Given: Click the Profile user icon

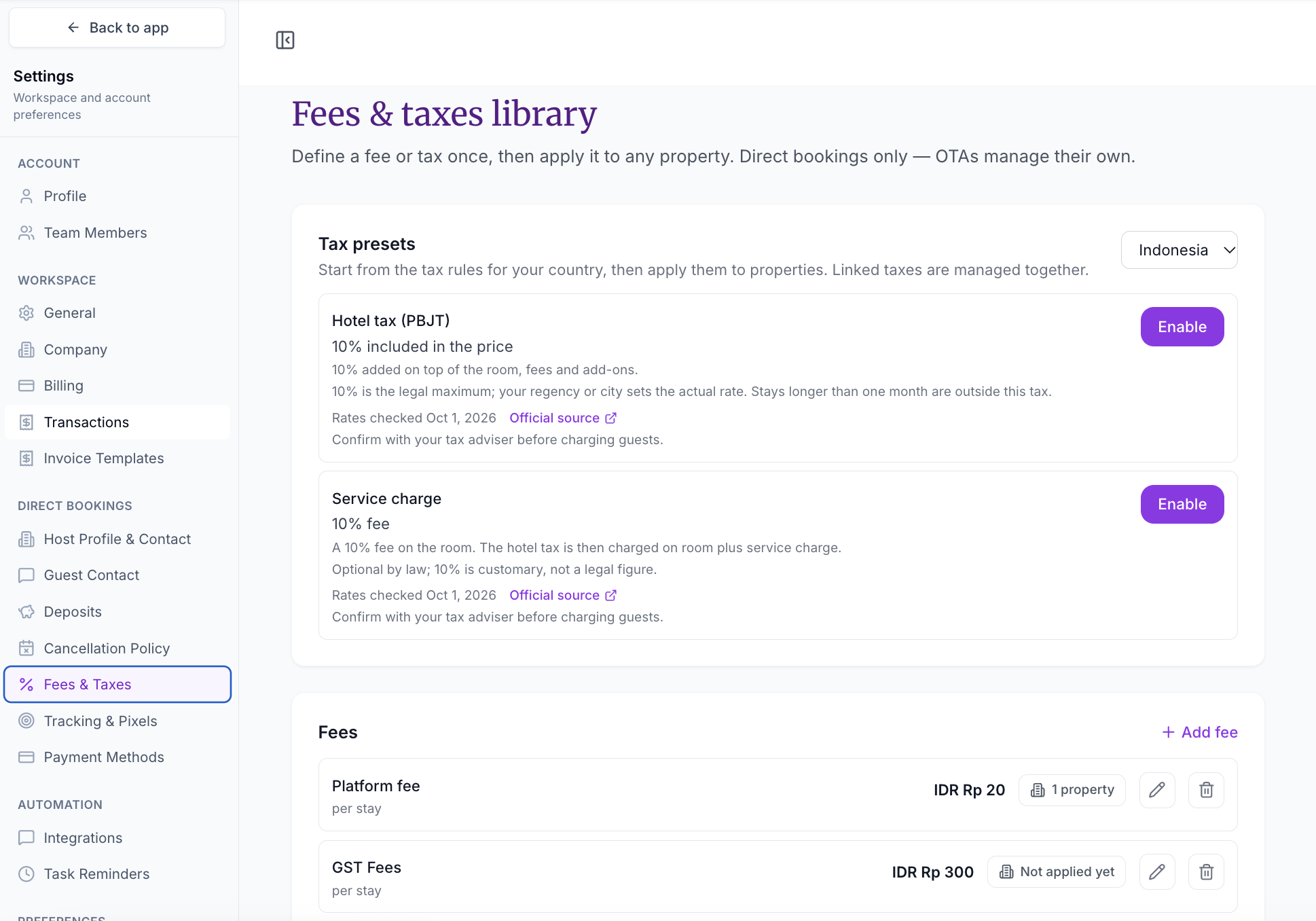Looking at the screenshot, I should pos(26,196).
